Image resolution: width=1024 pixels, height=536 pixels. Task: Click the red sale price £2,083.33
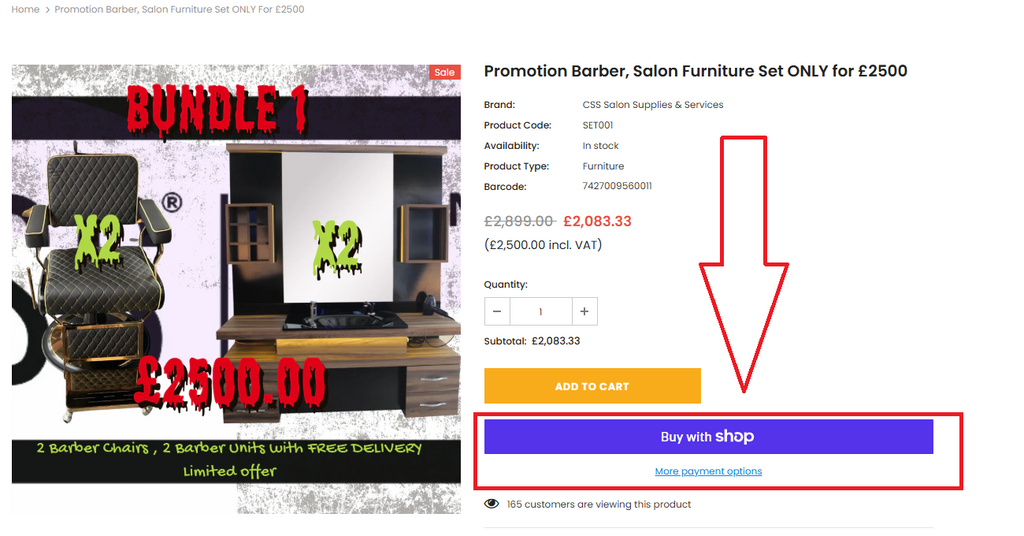click(597, 221)
